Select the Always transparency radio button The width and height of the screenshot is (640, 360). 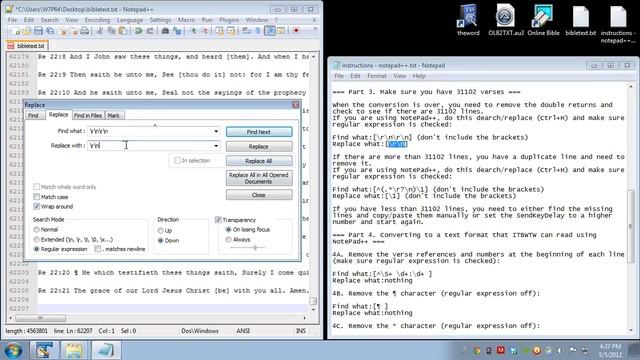[229, 240]
